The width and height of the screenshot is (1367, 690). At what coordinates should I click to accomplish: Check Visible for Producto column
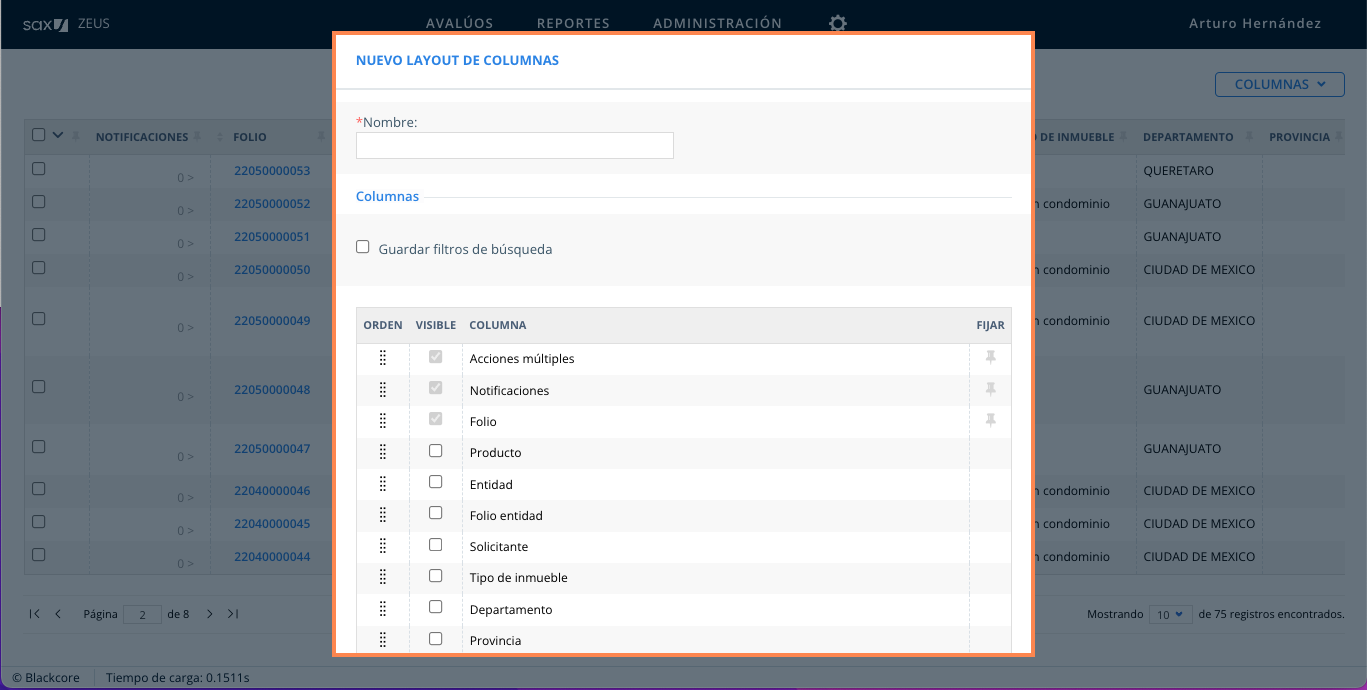(x=435, y=451)
